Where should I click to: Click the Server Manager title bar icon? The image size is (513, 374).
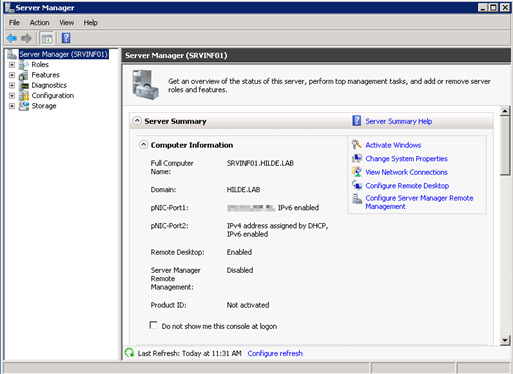9,7
